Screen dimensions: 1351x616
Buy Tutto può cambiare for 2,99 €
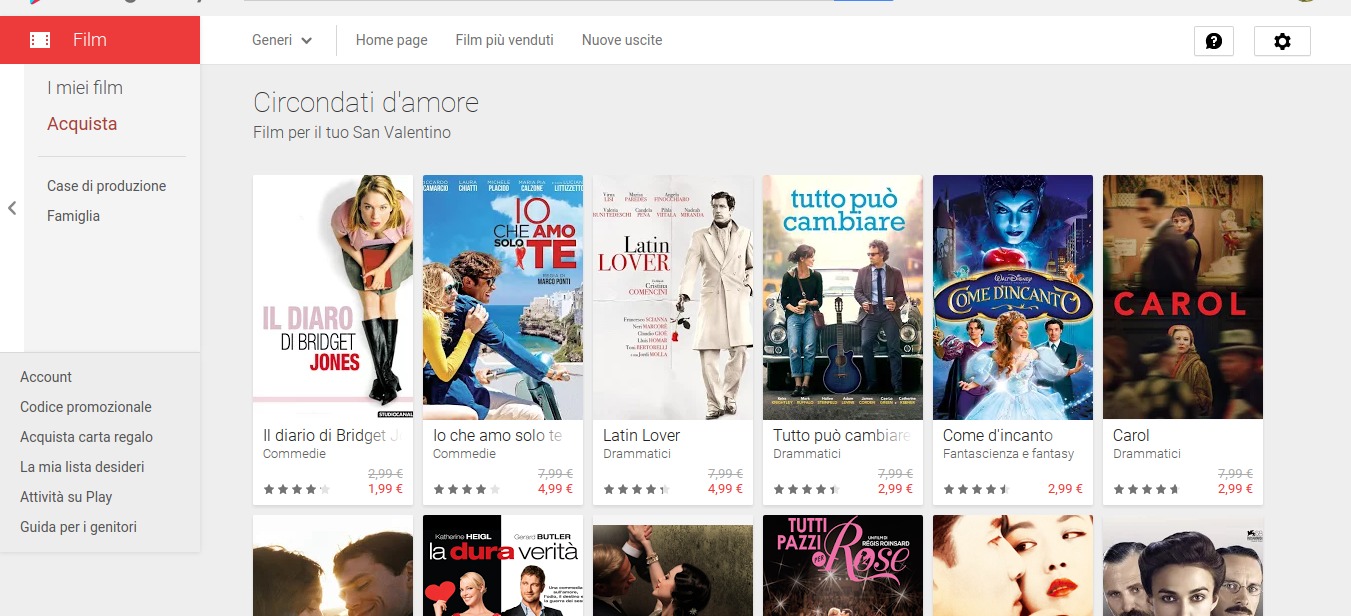[x=895, y=489]
